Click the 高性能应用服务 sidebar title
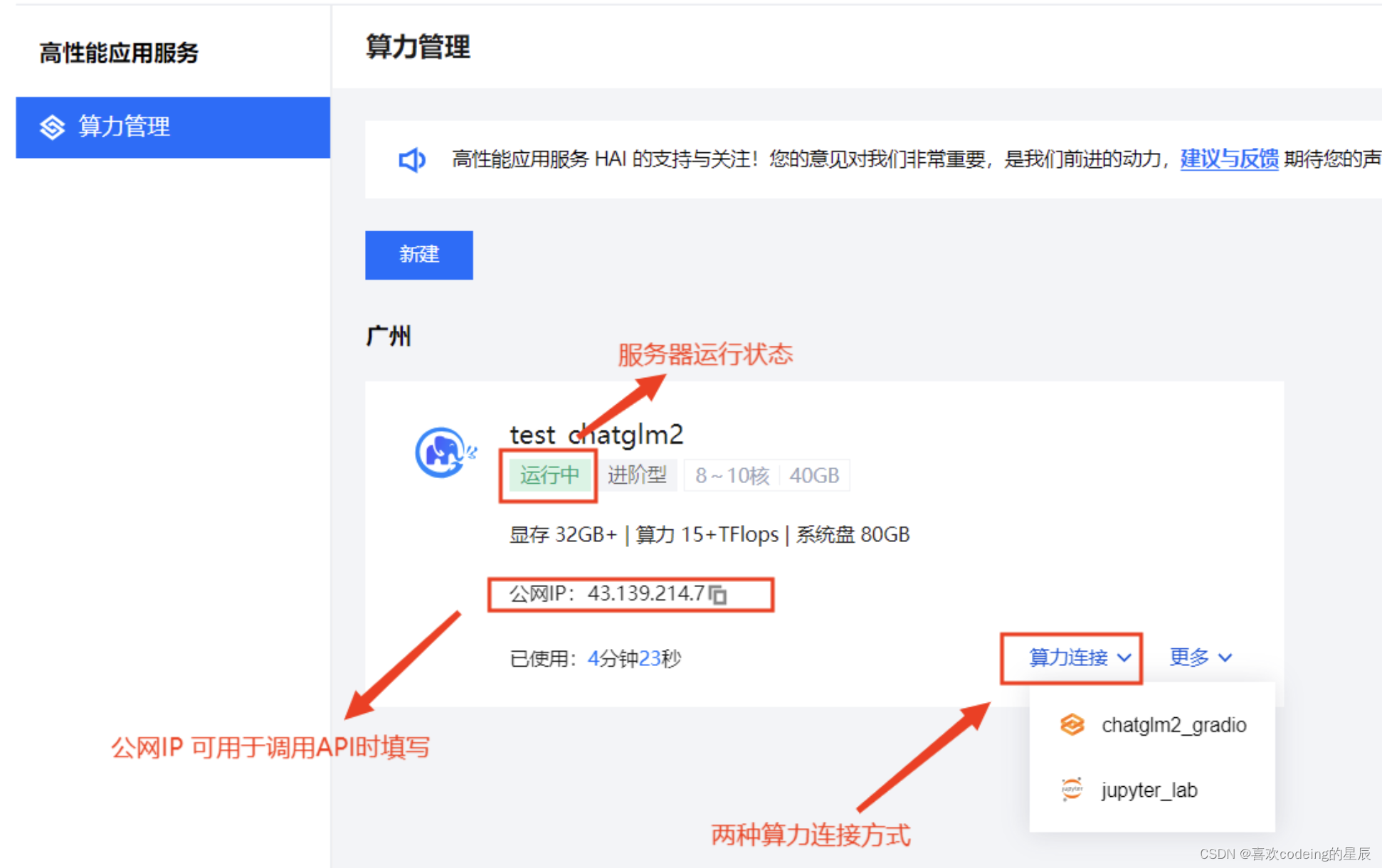Viewport: 1382px width, 868px height. pos(119,53)
